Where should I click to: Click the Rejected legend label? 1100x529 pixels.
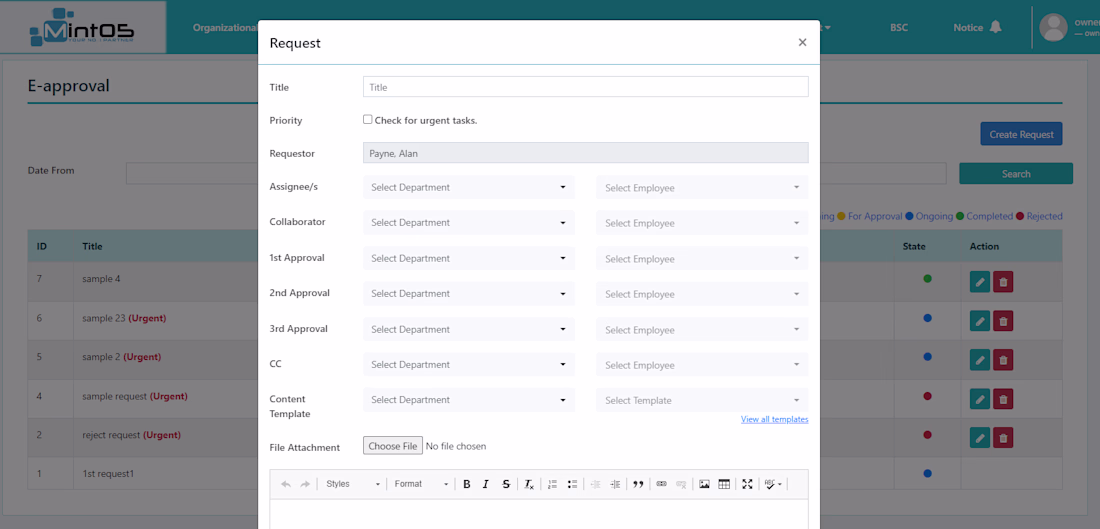[1045, 216]
